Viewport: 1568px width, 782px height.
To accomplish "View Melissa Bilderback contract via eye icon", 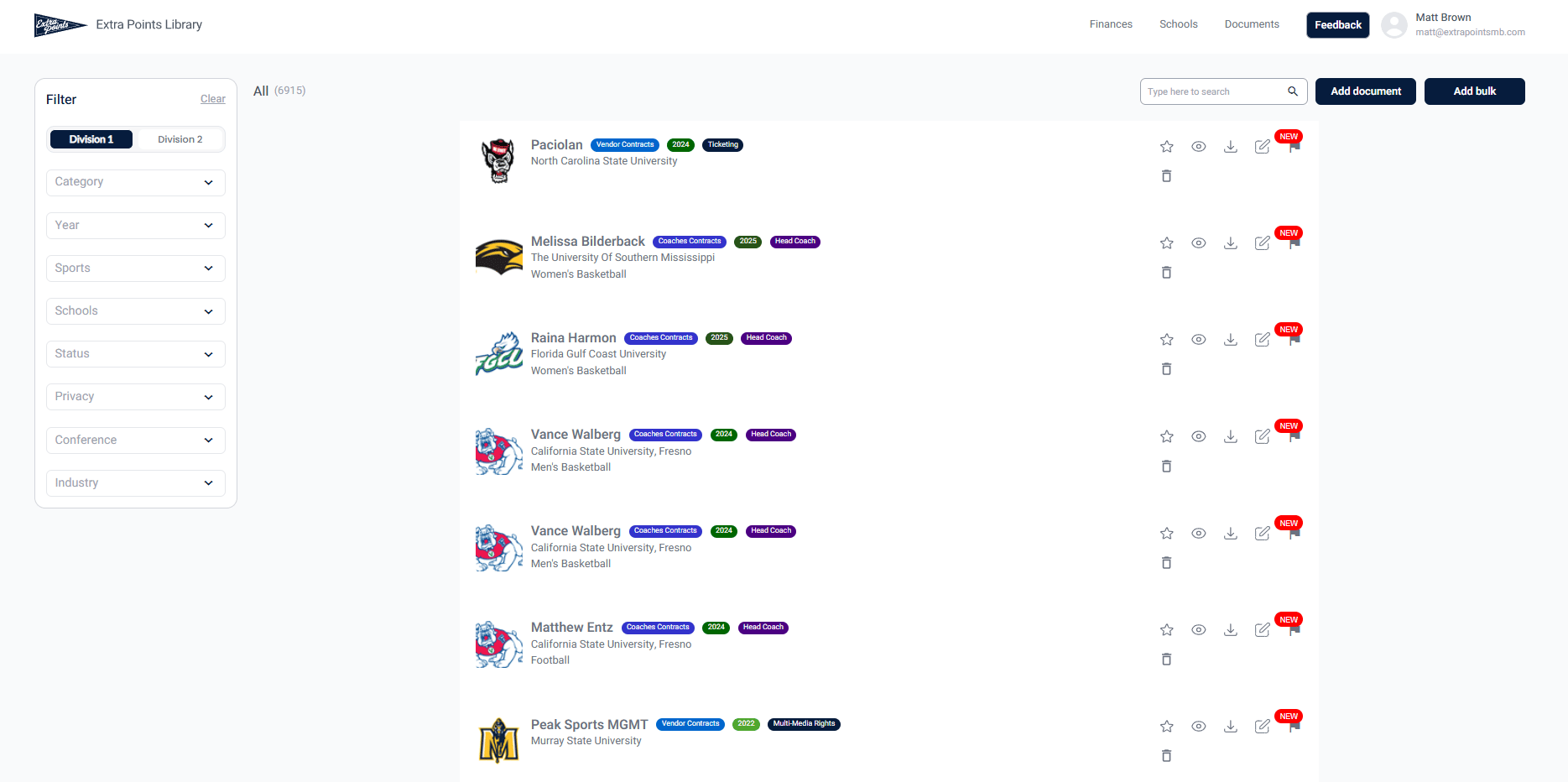I will [x=1199, y=243].
